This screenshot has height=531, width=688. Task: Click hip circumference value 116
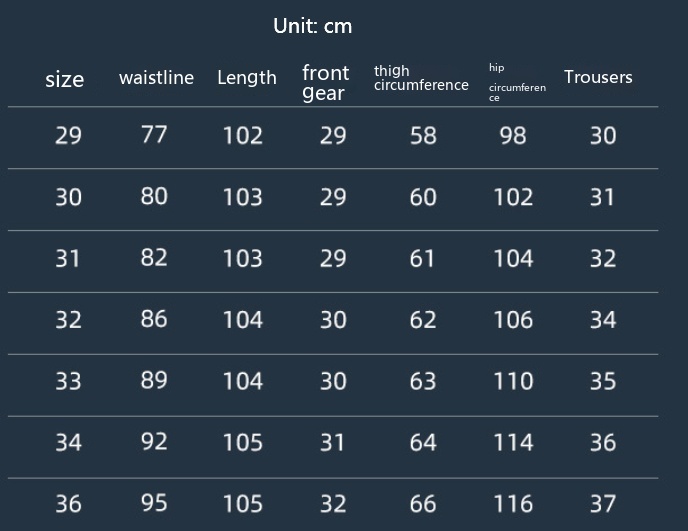(x=513, y=503)
